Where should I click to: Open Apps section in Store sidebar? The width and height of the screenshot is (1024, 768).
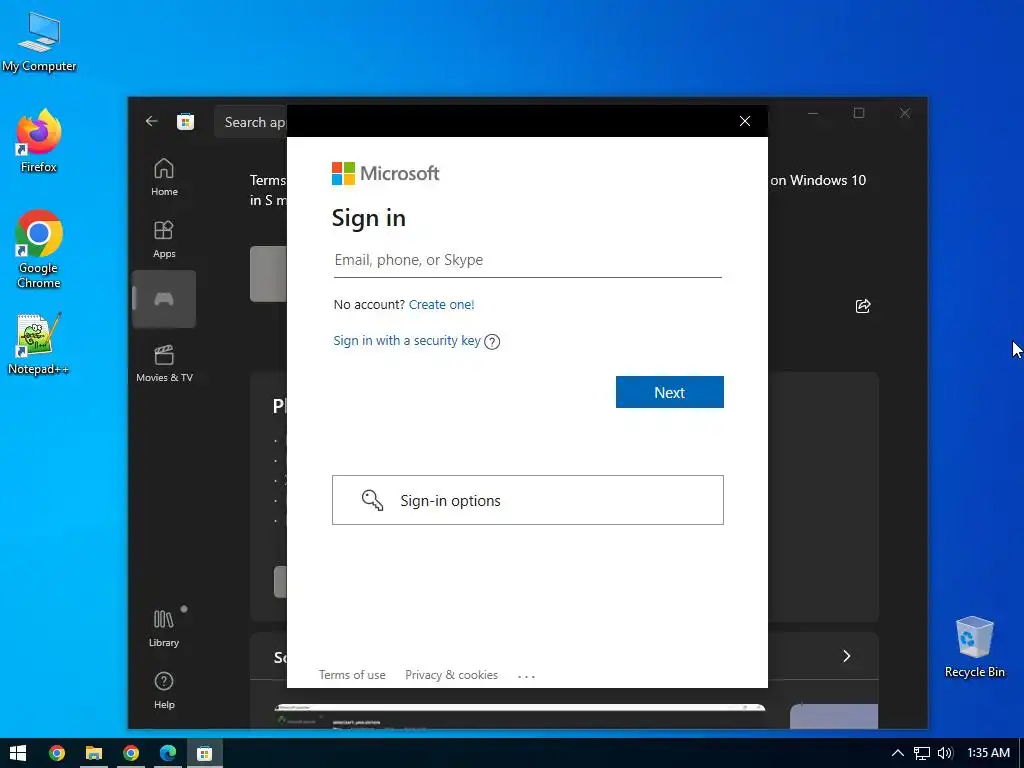tap(164, 239)
